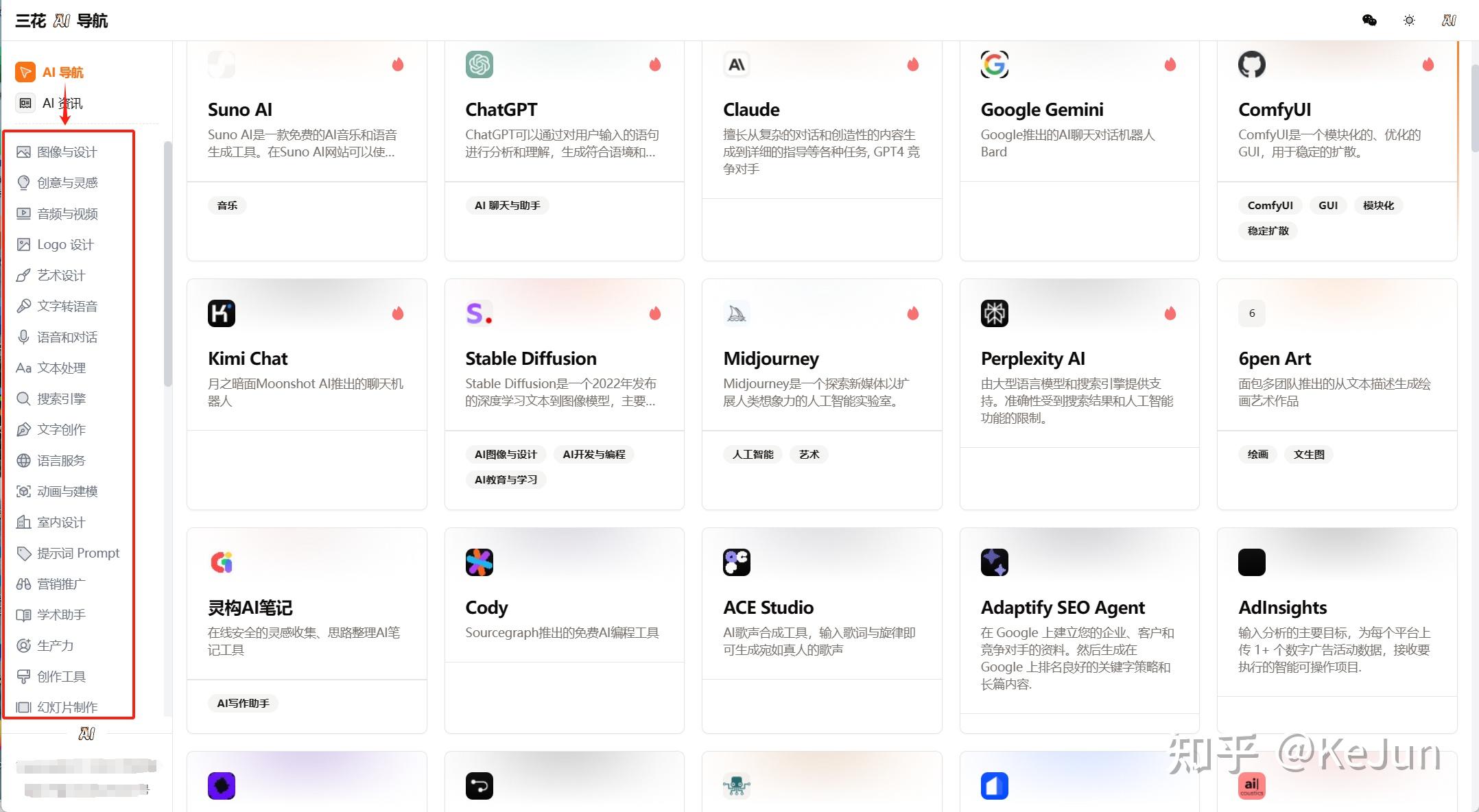Click the 灵构AI笔记 logo icon

coord(222,562)
